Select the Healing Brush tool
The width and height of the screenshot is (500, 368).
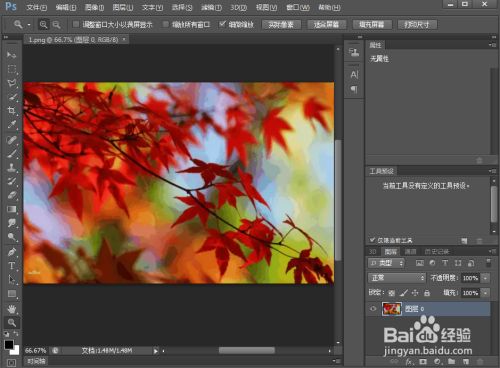point(12,139)
